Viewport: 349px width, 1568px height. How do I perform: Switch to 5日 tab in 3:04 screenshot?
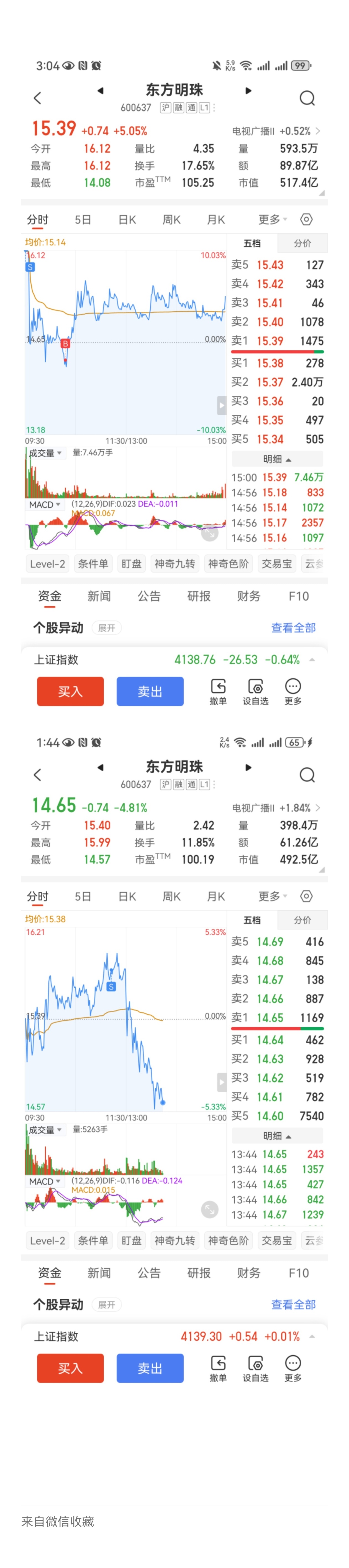pos(83,220)
